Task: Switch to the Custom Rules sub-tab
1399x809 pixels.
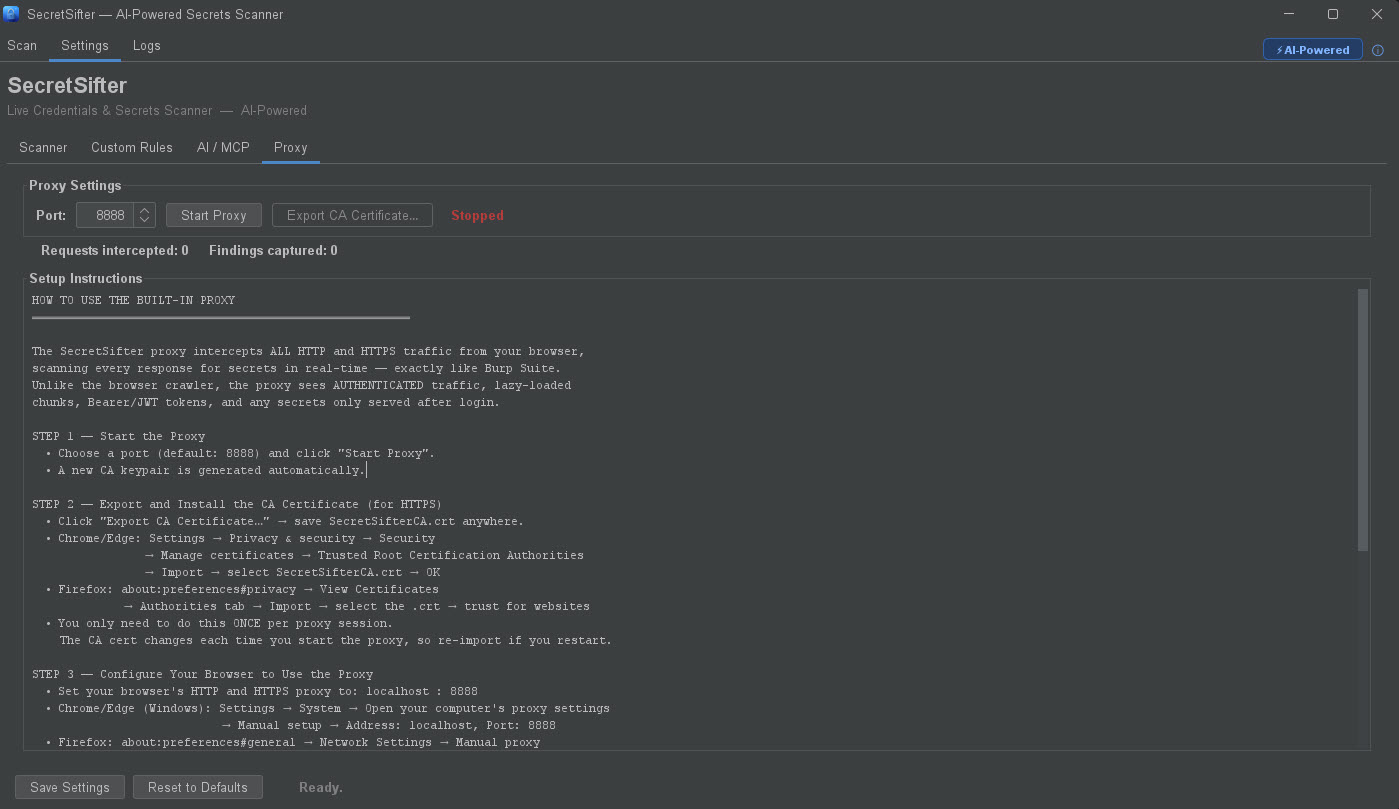Action: [x=132, y=148]
